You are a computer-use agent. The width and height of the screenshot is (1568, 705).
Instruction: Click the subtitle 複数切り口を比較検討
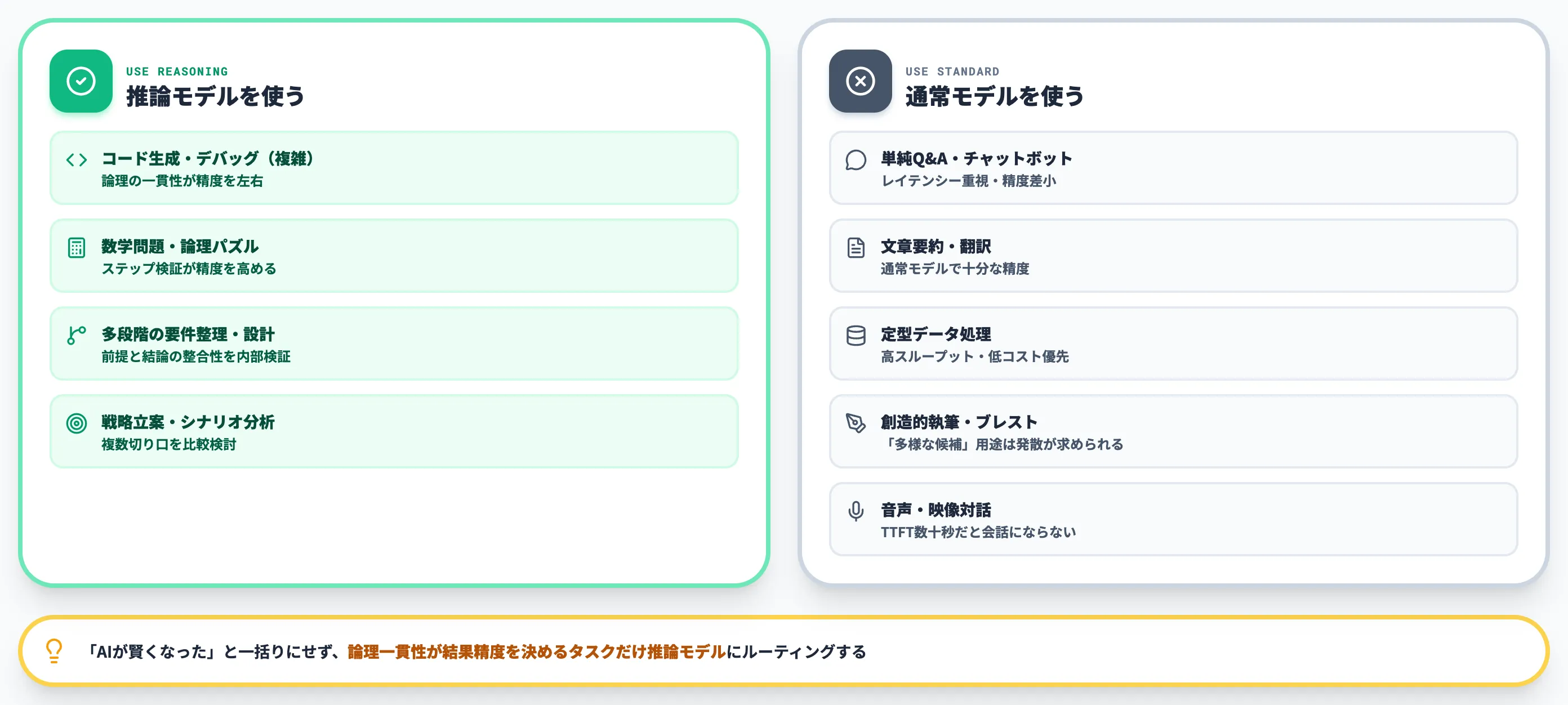click(x=168, y=444)
